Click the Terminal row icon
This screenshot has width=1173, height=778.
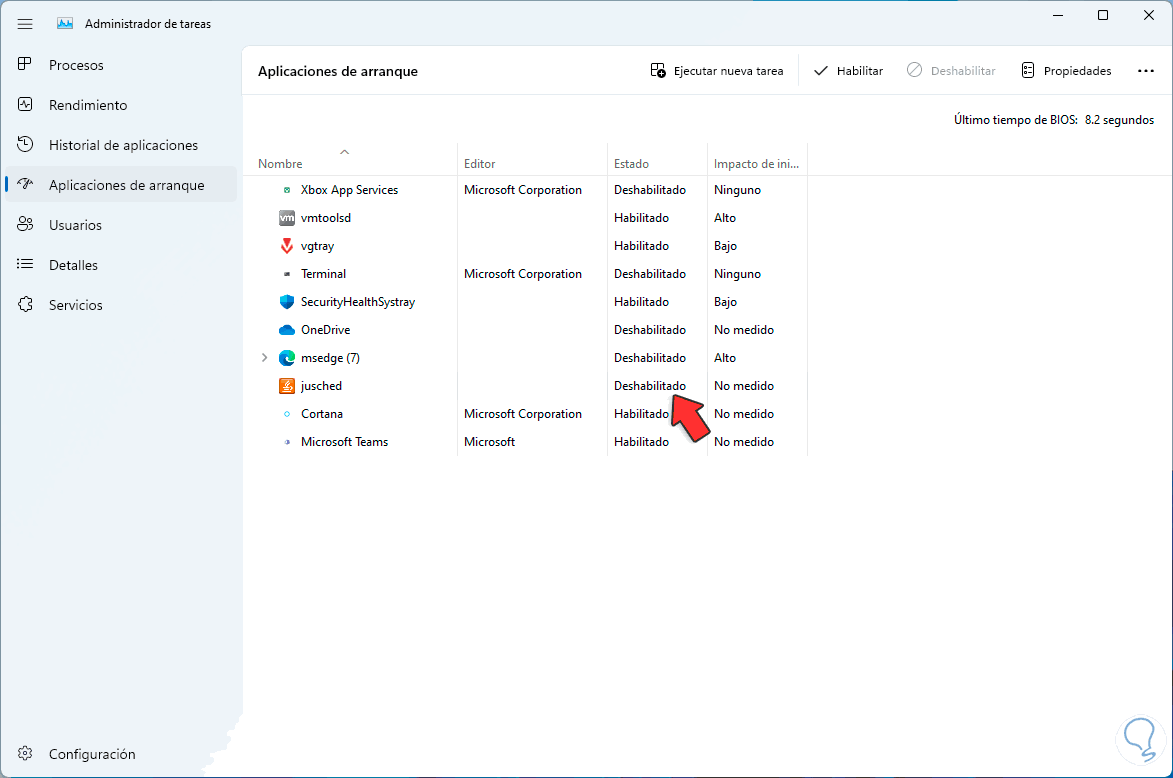[x=287, y=274]
